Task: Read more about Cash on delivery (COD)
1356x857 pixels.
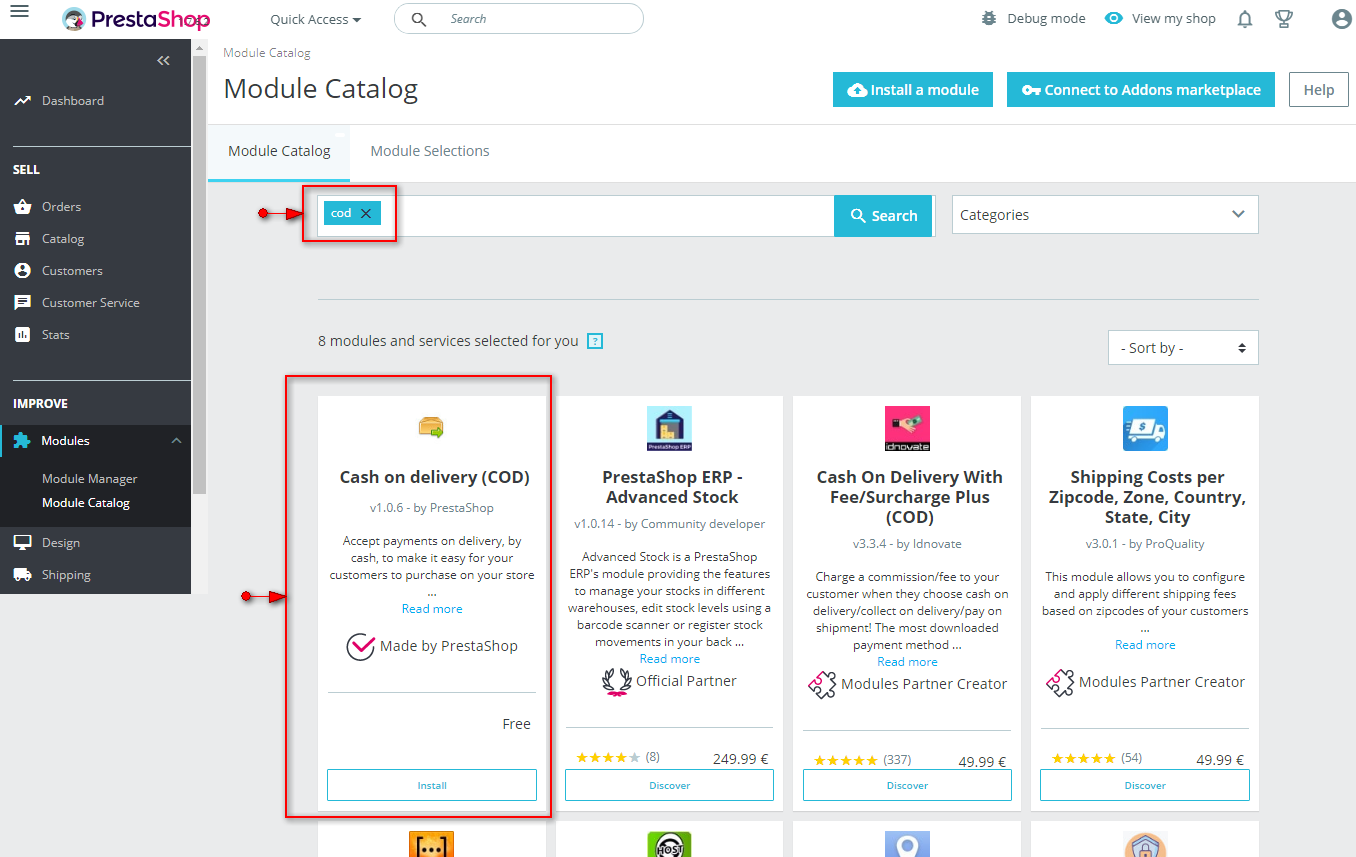Action: tap(432, 609)
